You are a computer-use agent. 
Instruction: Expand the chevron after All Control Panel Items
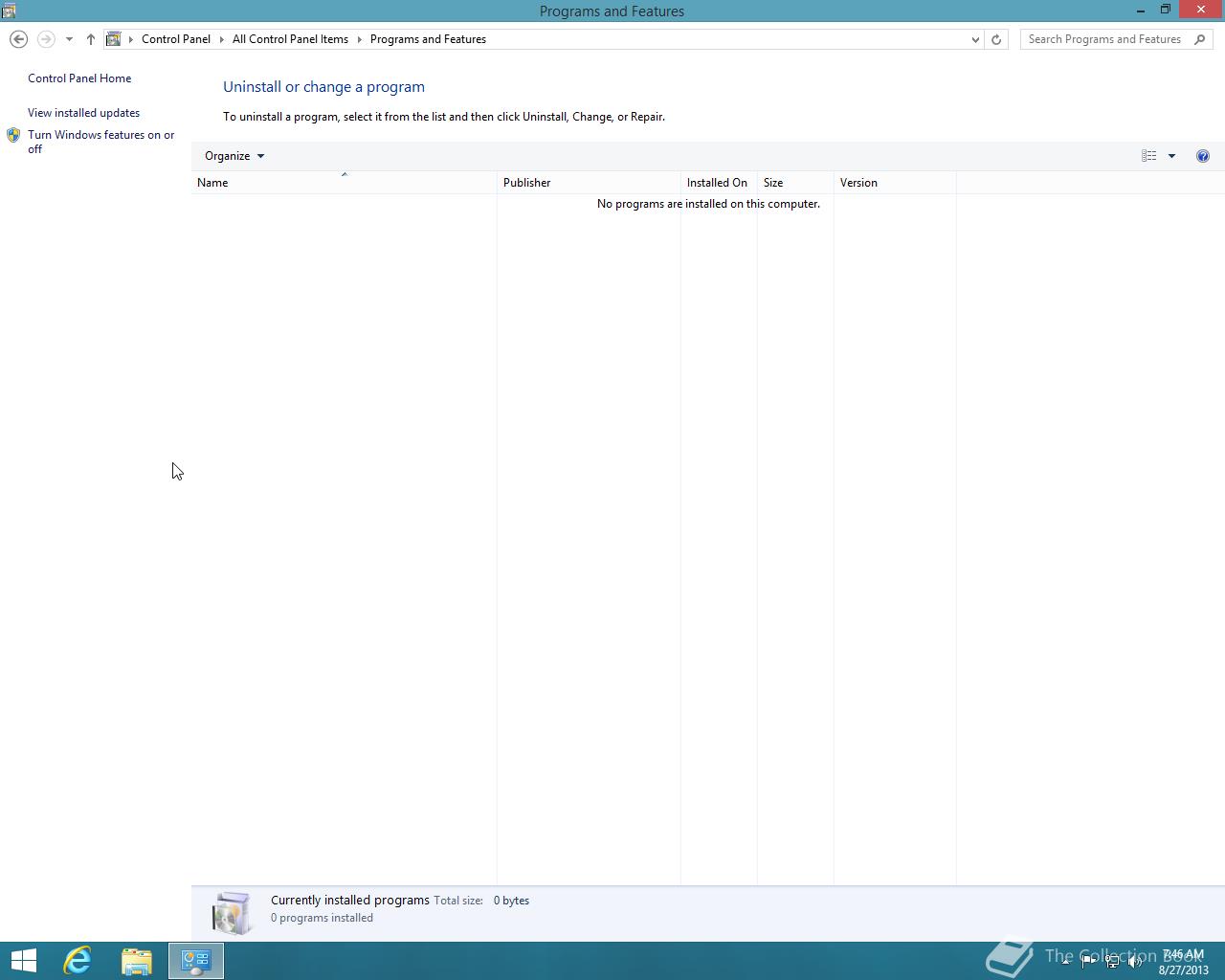(360, 39)
